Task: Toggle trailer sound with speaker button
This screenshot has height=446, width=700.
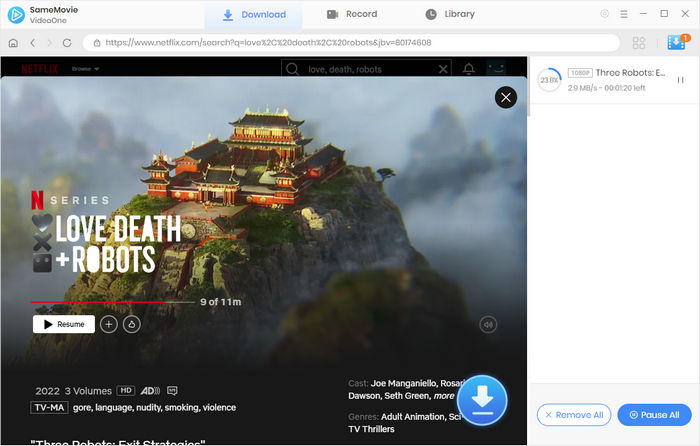Action: 488,324
